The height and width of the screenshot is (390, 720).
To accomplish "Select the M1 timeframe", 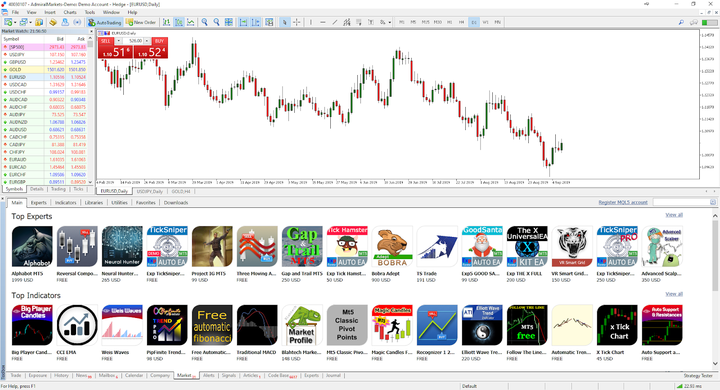I will 402,22.
